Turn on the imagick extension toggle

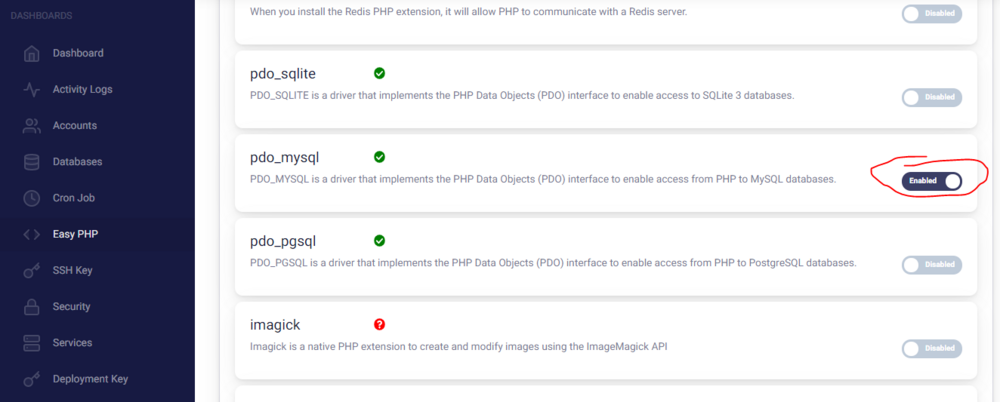(931, 348)
